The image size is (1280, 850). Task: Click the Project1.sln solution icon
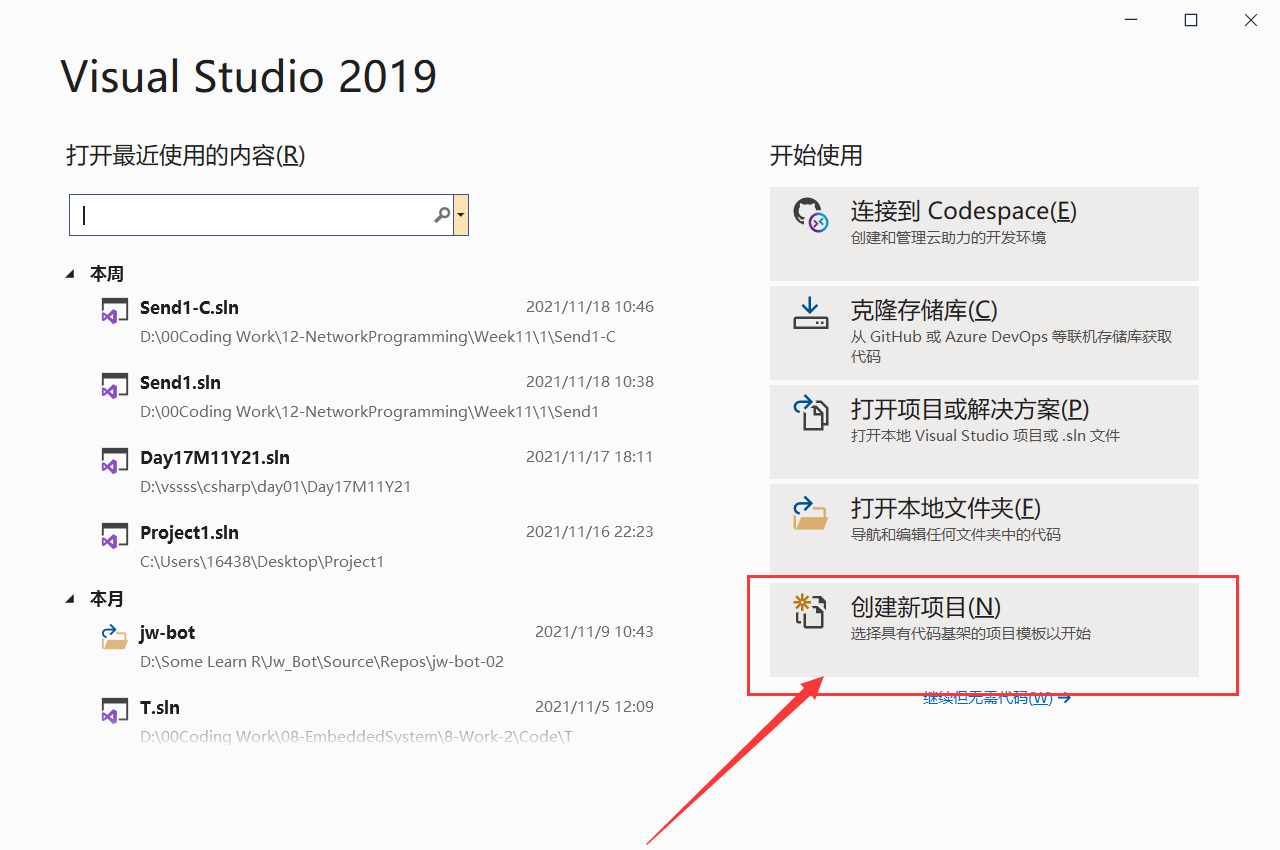click(x=114, y=534)
